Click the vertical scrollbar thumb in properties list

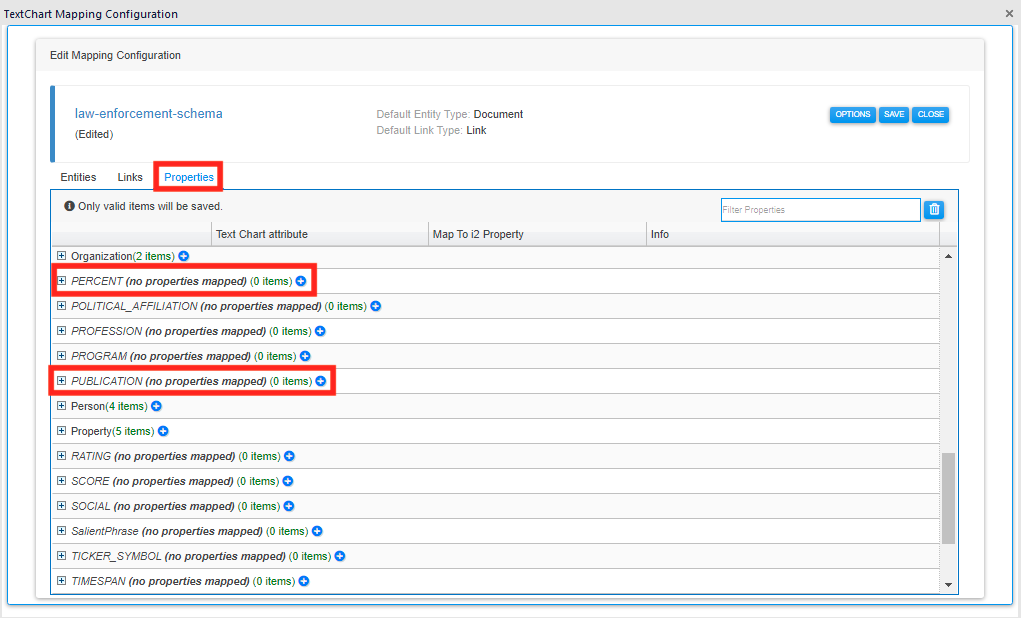948,497
